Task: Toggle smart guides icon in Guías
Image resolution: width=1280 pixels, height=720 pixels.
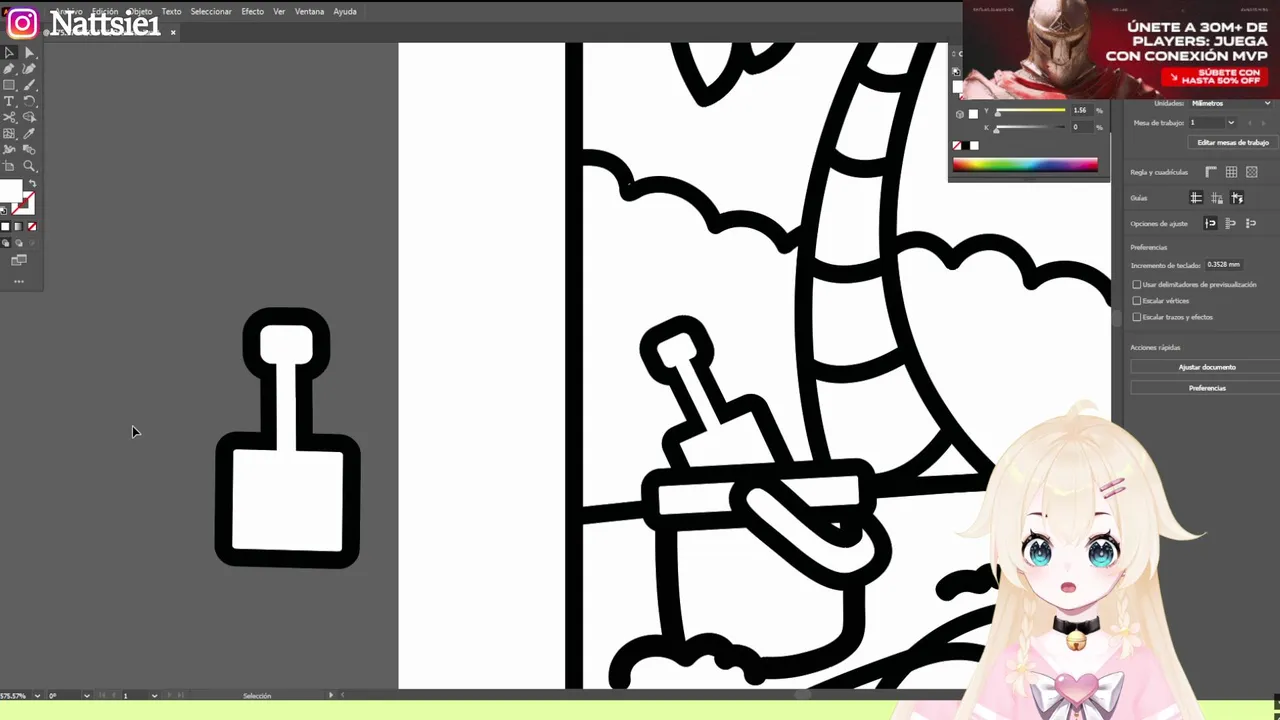Action: tap(1237, 198)
